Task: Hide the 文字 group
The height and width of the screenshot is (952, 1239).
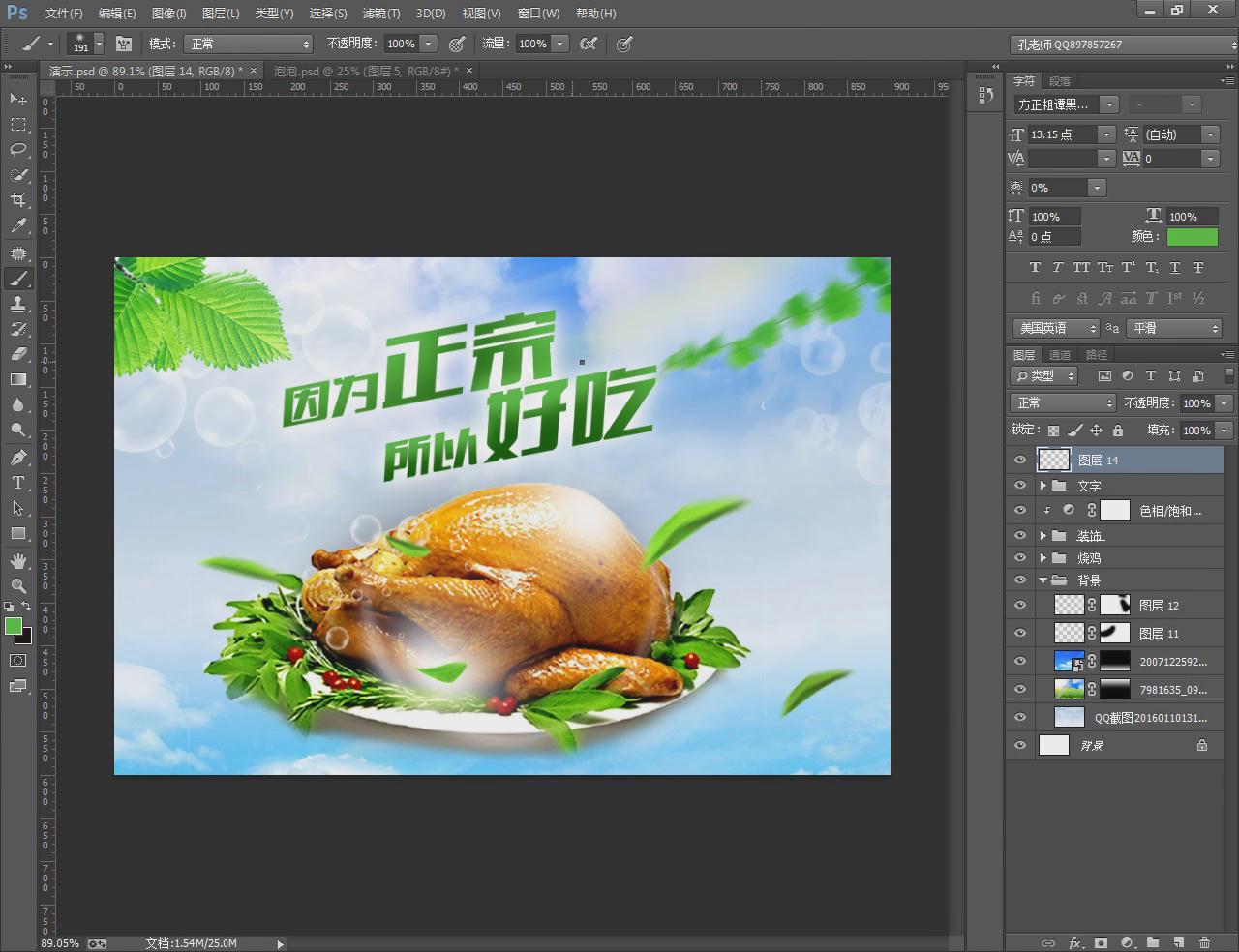Action: [1020, 485]
